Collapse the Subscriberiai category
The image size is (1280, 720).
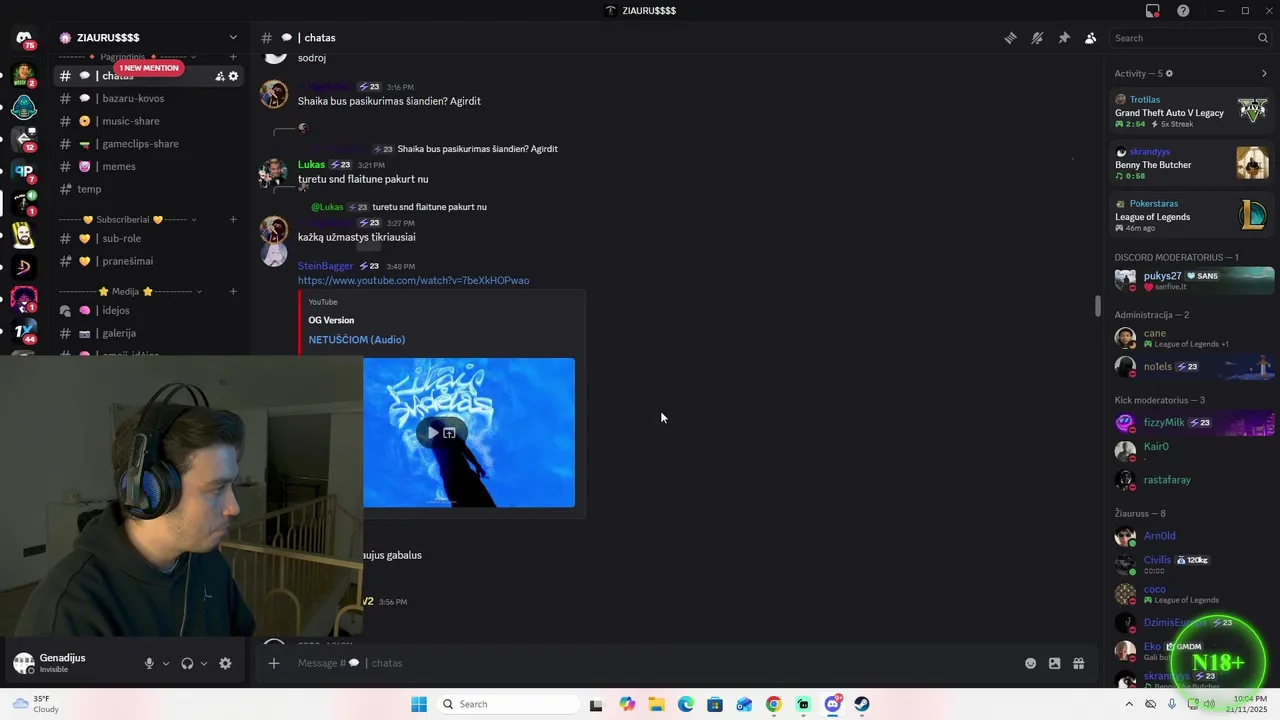[x=128, y=219]
